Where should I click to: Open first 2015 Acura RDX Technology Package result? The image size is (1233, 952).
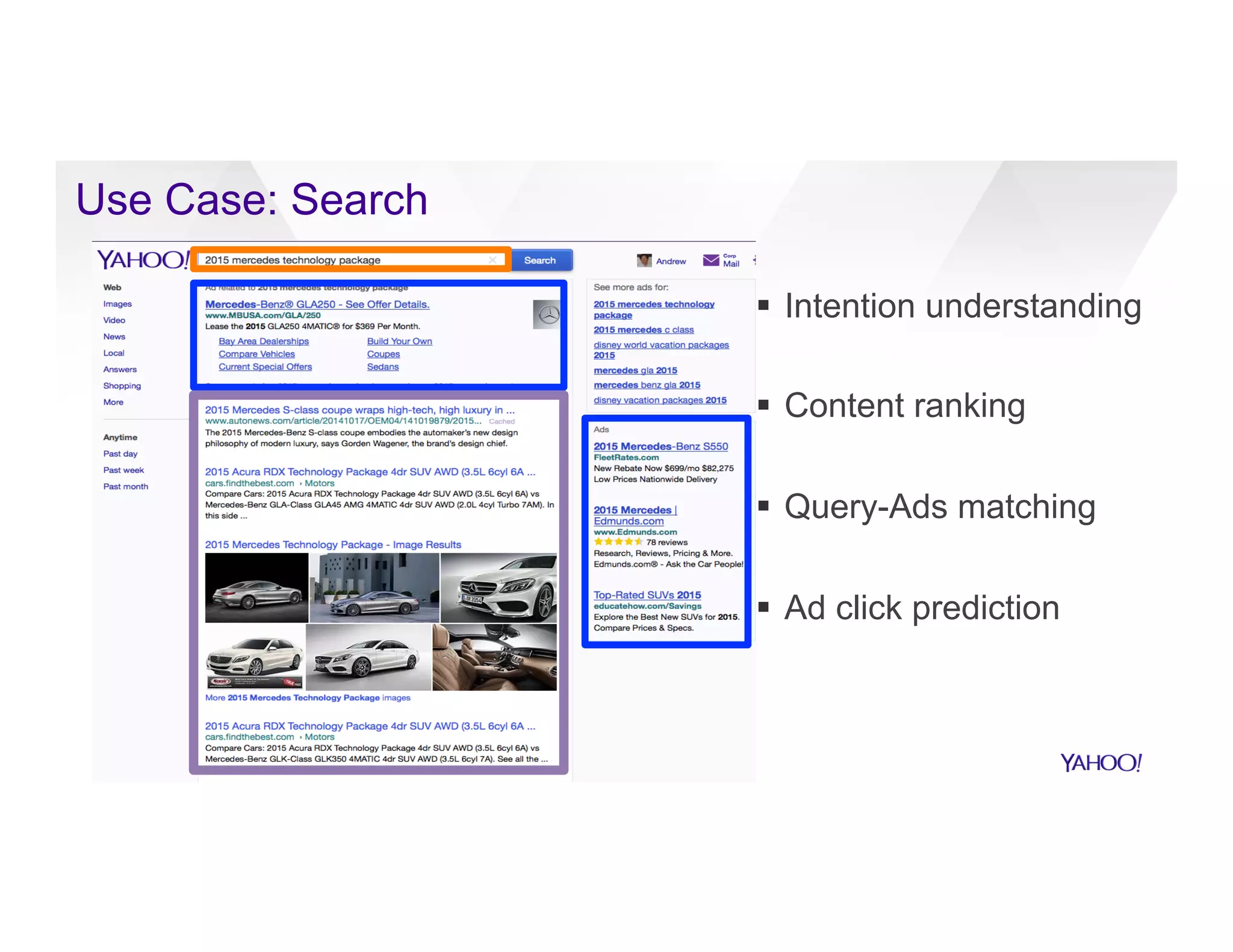[x=370, y=472]
